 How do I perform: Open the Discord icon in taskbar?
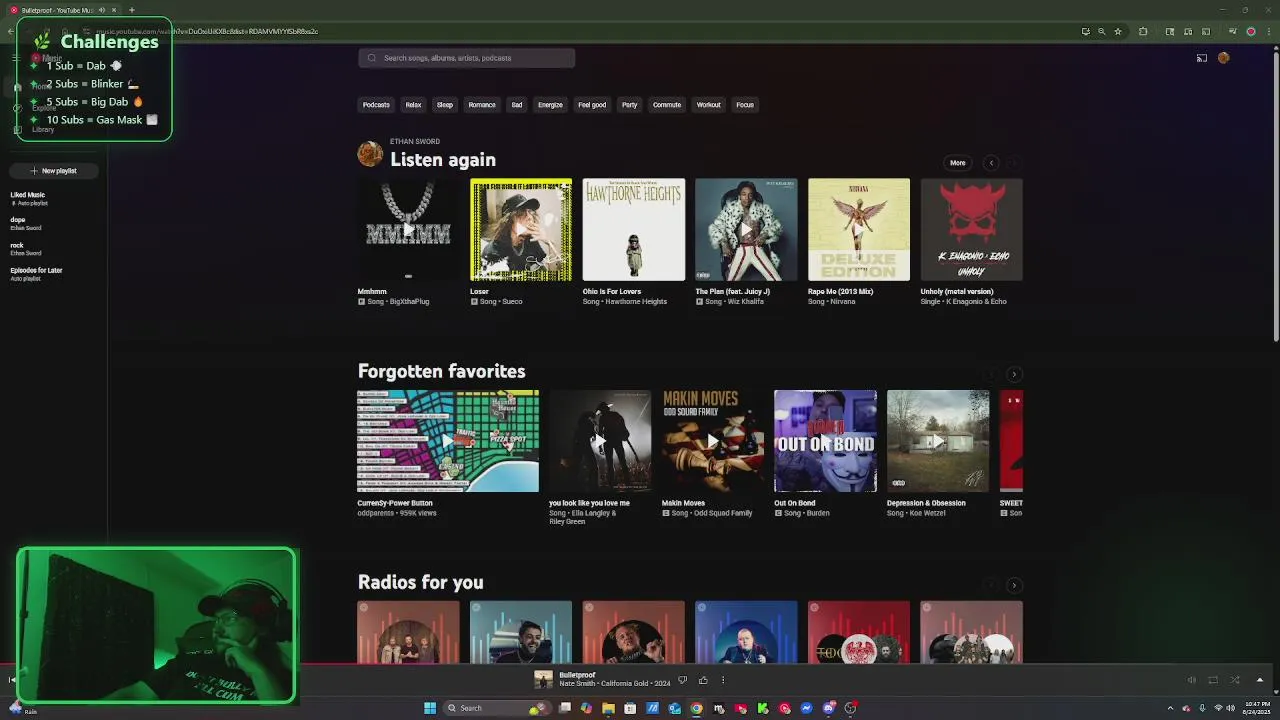(828, 708)
